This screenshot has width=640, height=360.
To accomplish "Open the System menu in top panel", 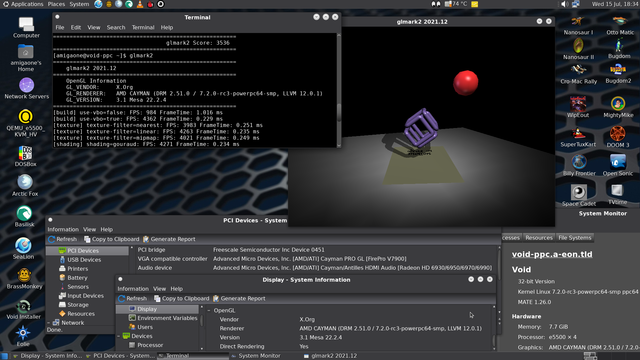I will [79, 4].
